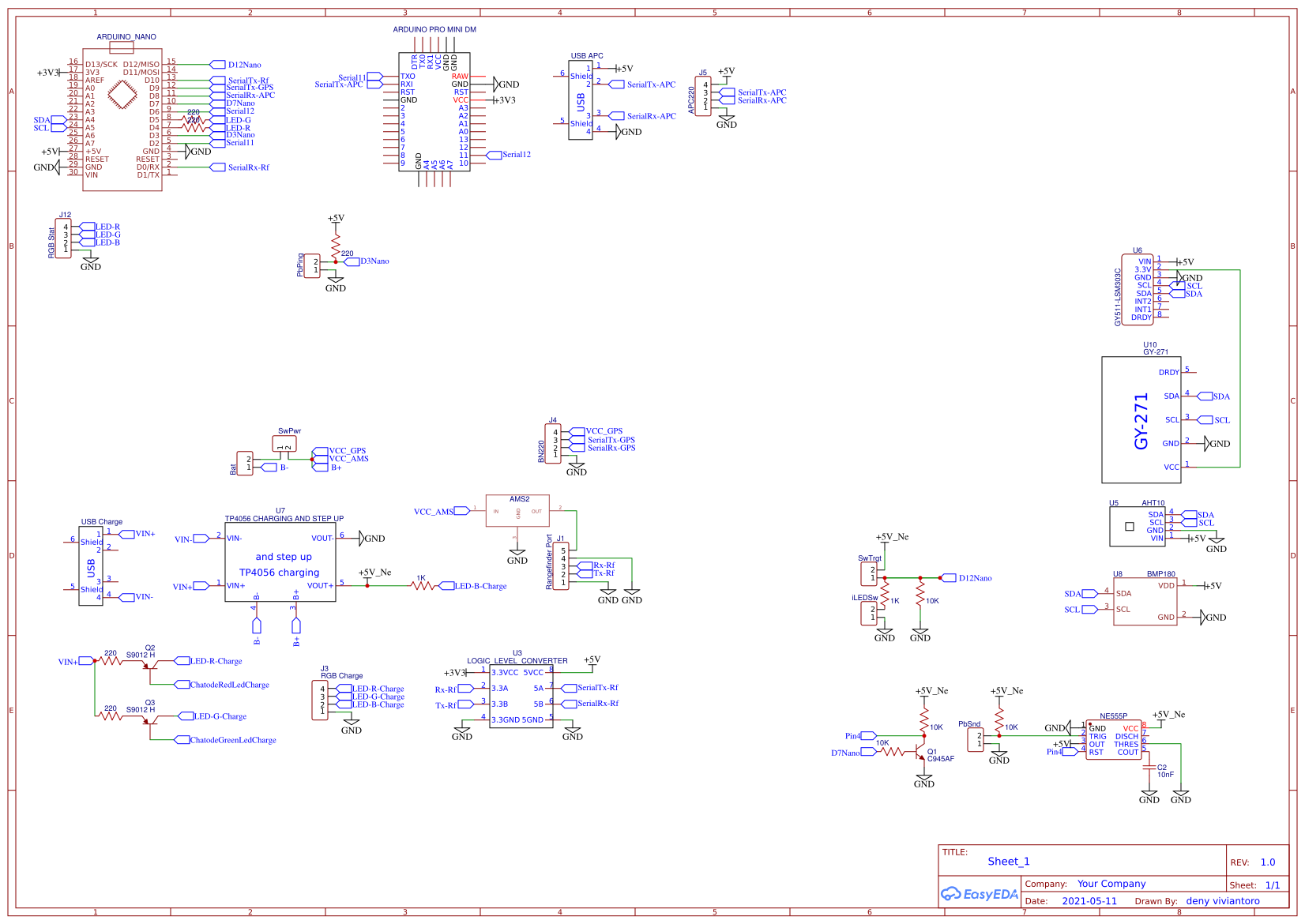Click the AHT10 sensor symbol U5
This screenshot has width=1305, height=924.
pyautogui.click(x=1138, y=525)
